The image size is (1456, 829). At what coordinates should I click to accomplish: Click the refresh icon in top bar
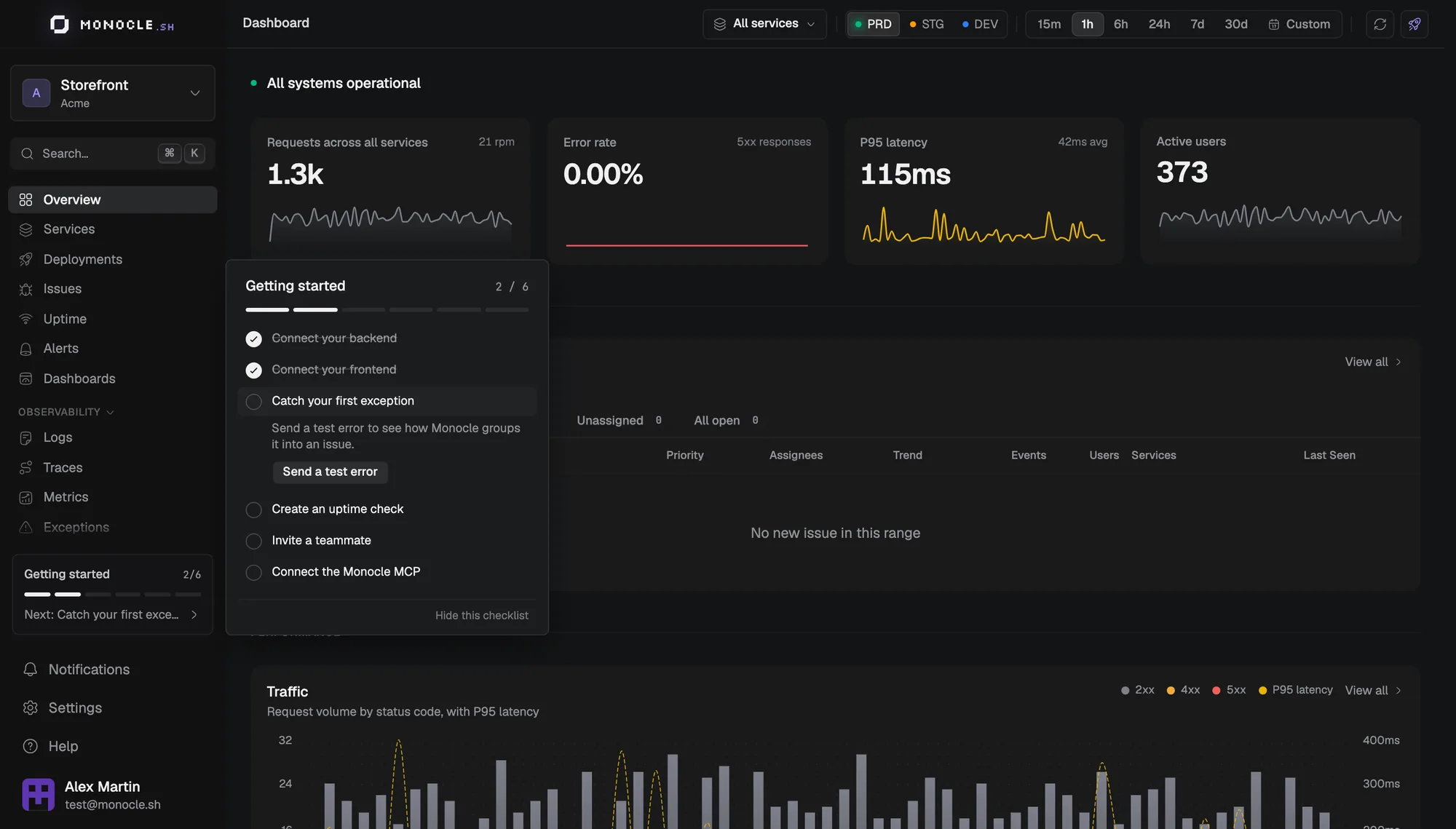pos(1380,24)
